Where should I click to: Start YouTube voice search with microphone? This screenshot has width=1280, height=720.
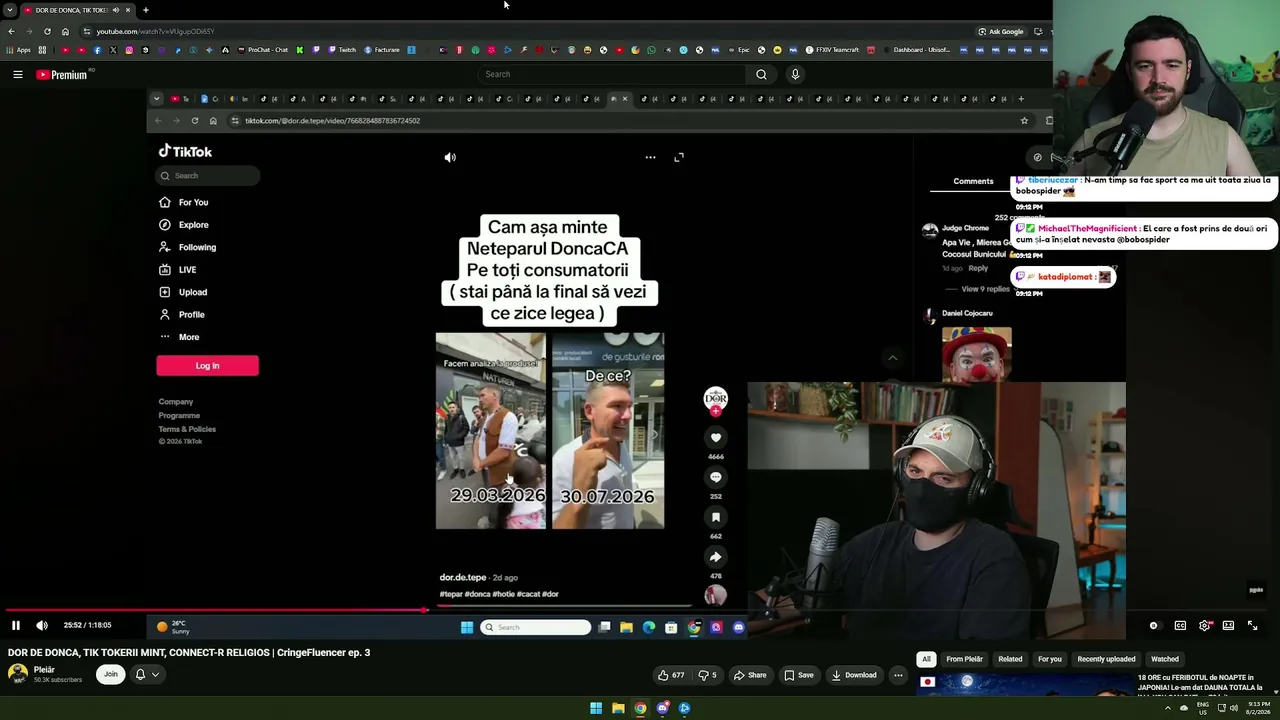click(795, 74)
